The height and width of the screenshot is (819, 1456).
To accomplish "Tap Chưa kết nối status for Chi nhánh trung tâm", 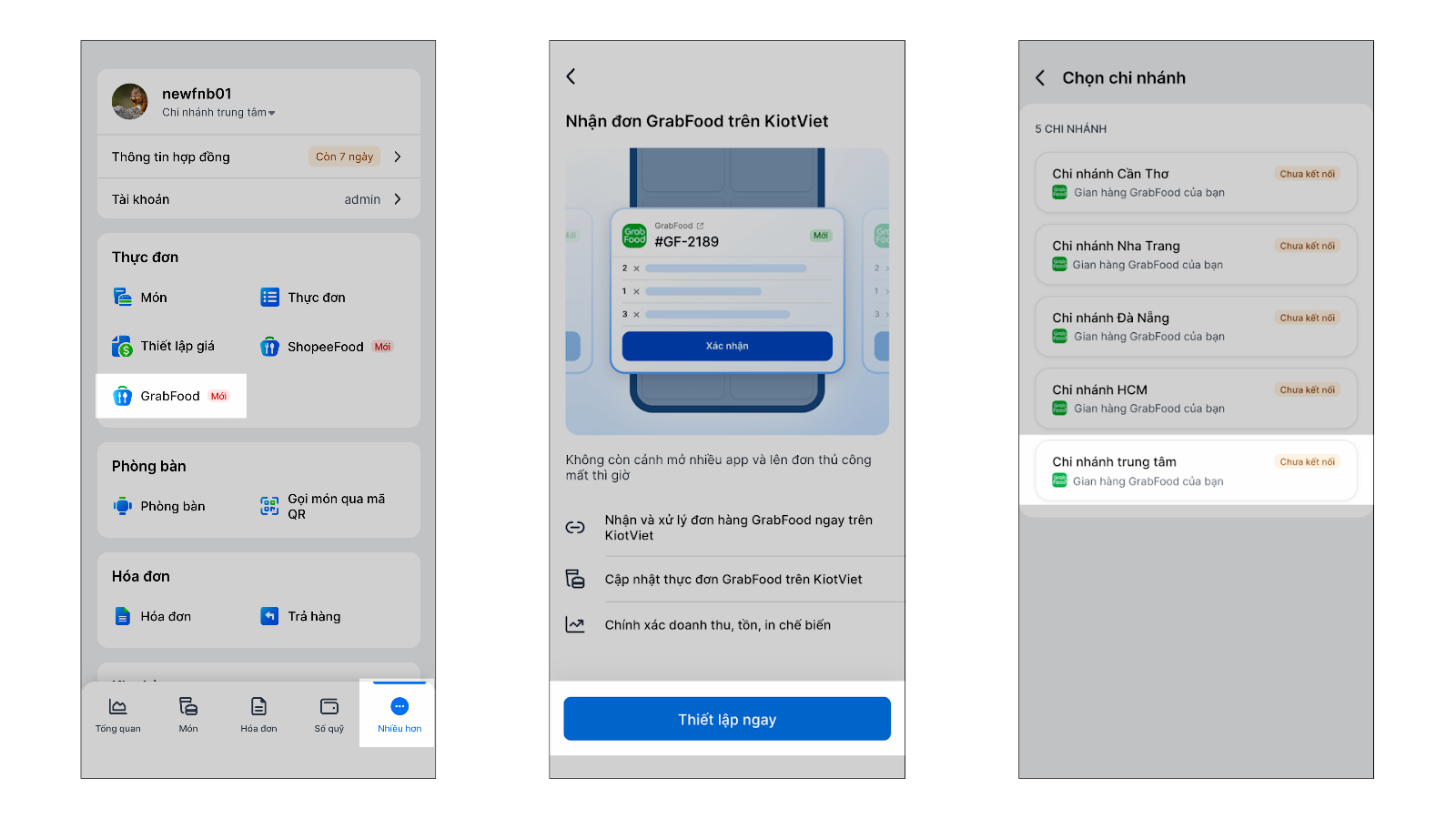I will pos(1307,461).
